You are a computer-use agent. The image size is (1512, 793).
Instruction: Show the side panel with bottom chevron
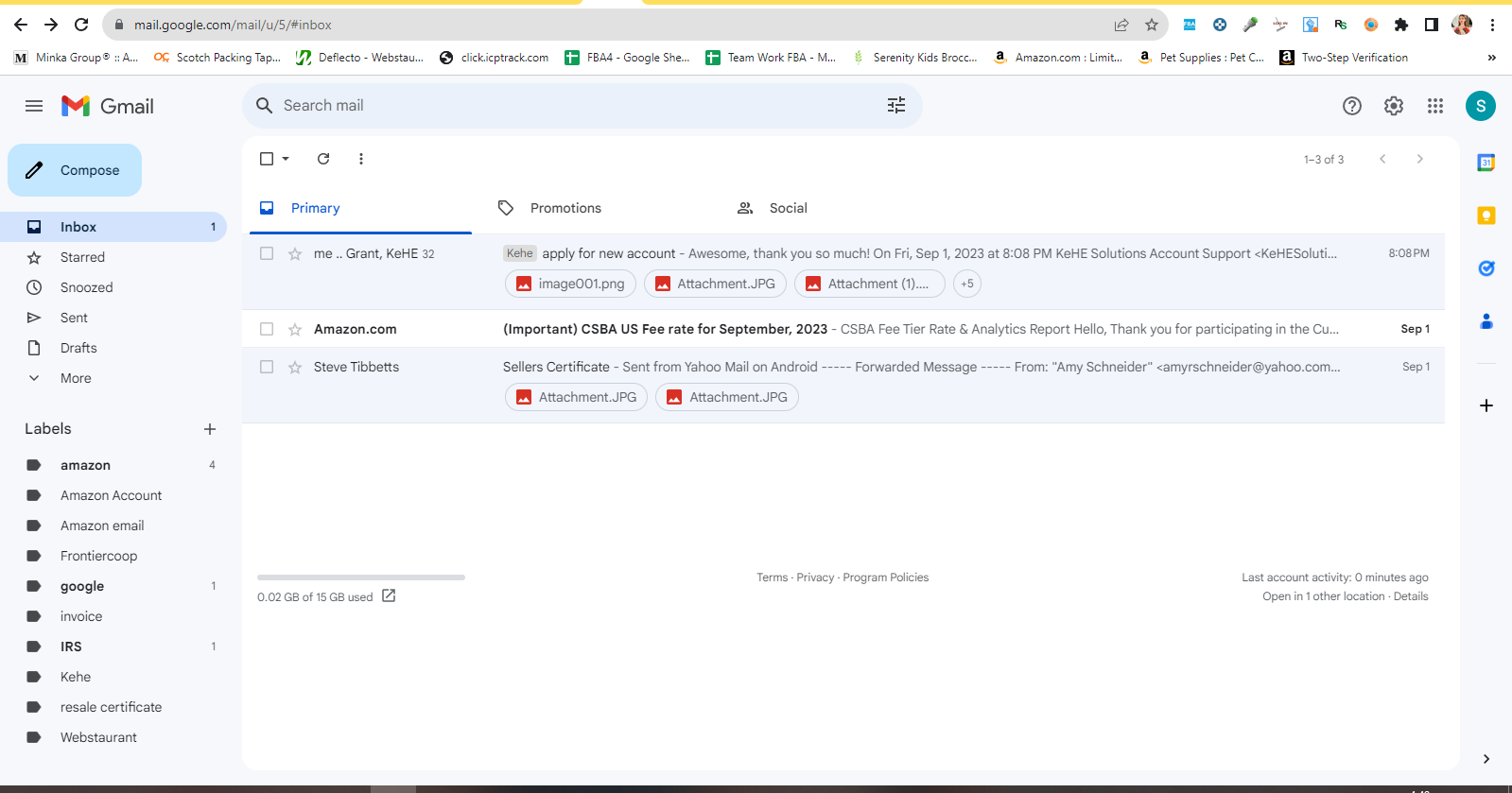1486,759
